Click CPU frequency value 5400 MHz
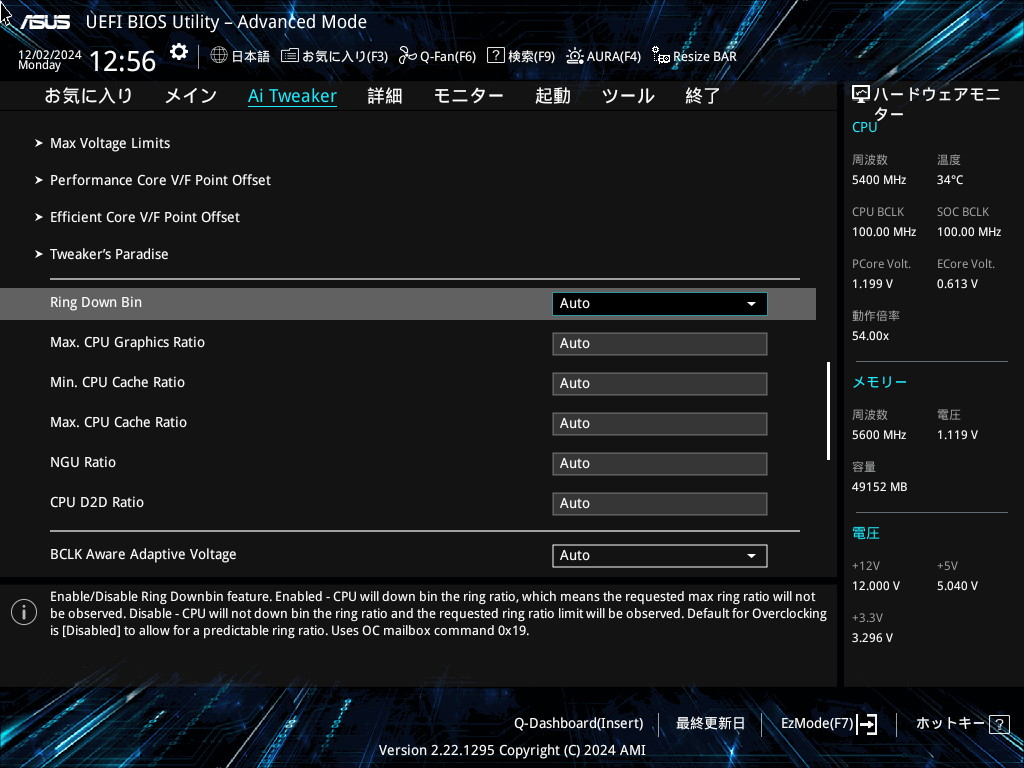This screenshot has height=768, width=1024. [x=879, y=180]
